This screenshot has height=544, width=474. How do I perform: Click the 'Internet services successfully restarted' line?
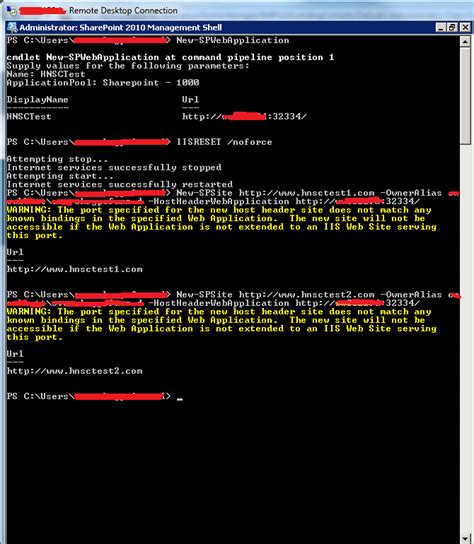[x=120, y=184]
